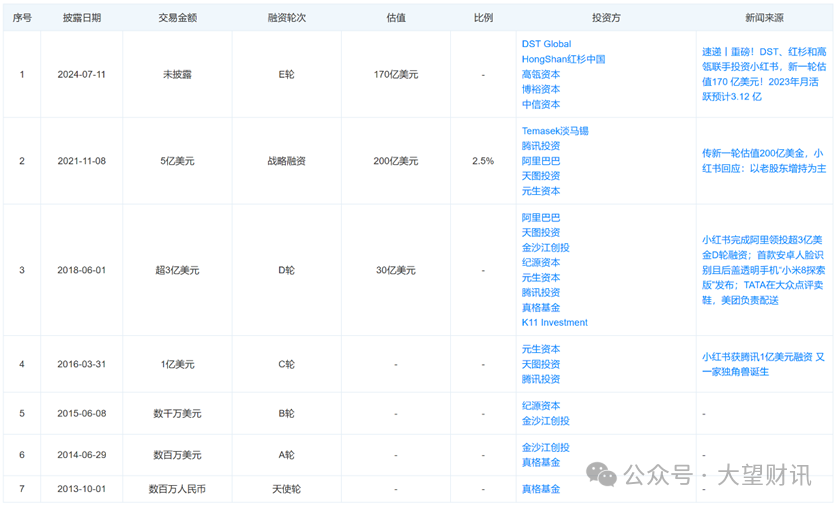This screenshot has height=509, width=839.
Task: Click 金沙江创投 in the 2015-06-08 row
Action: click(546, 421)
